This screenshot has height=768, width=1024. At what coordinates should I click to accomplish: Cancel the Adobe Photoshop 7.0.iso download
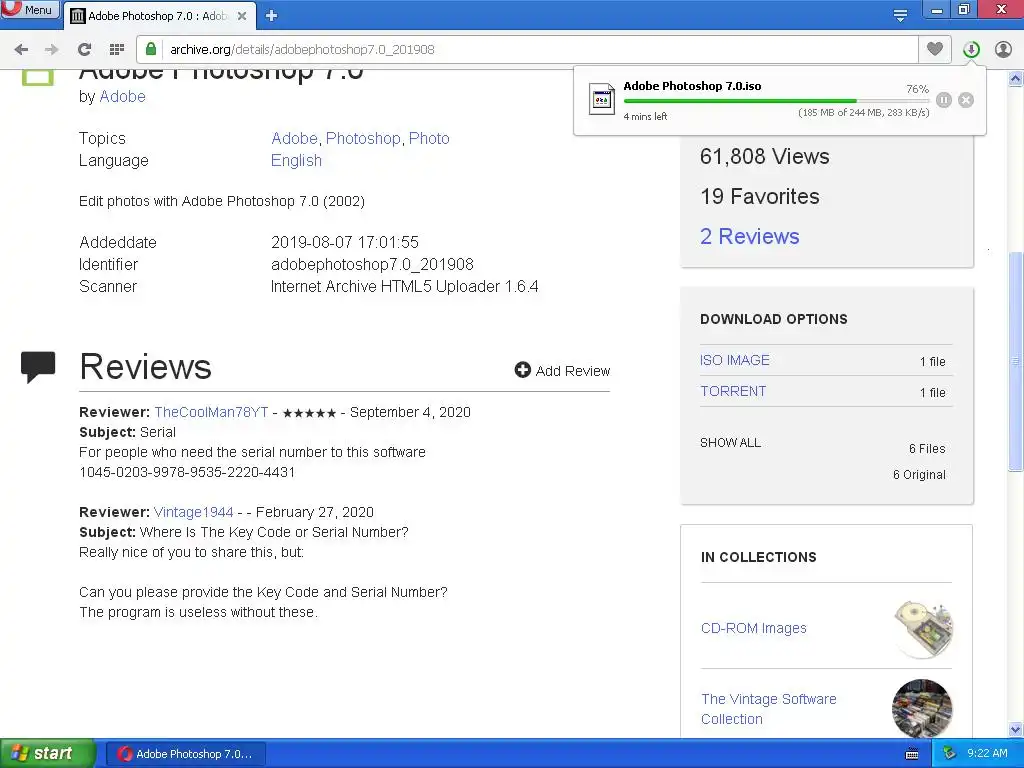(966, 100)
